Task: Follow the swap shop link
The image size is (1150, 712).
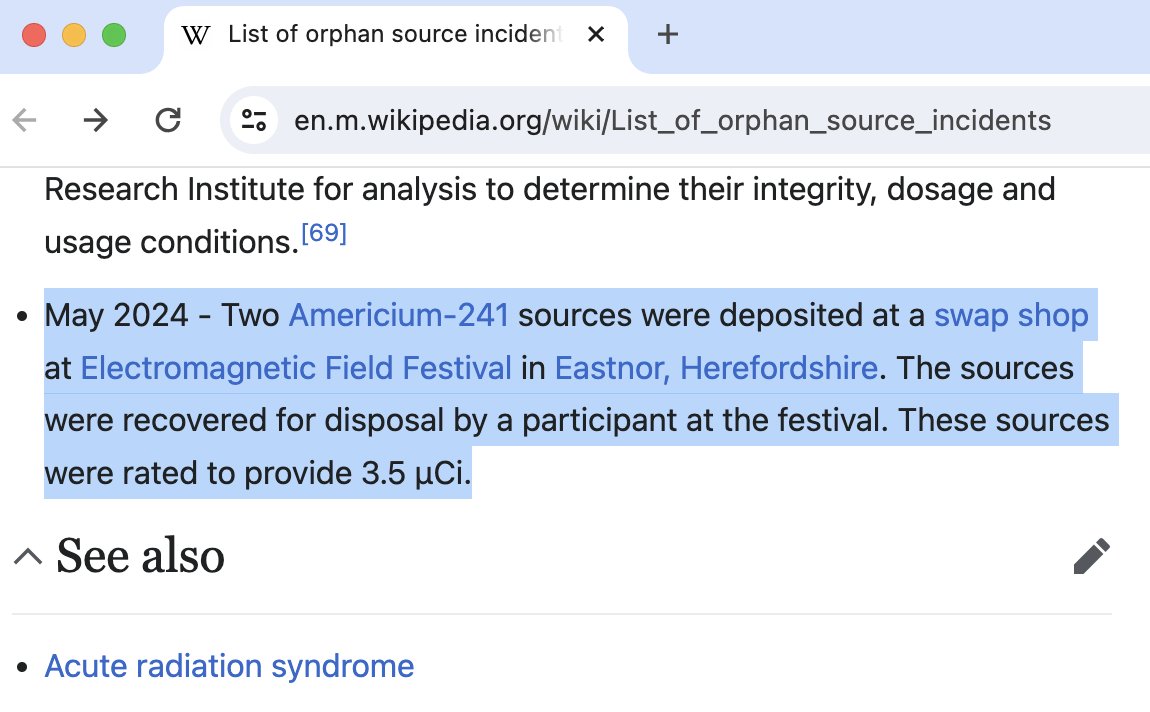Action: tap(1011, 315)
